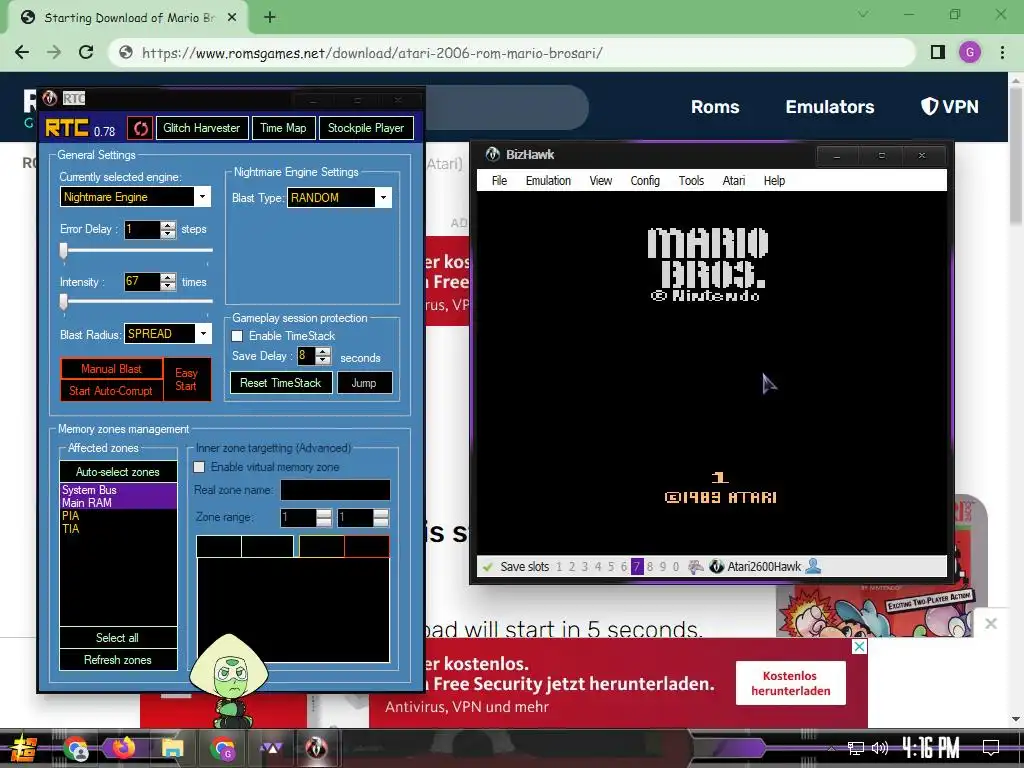Viewport: 1024px width, 768px height.
Task: Click Start Auto-Corrupt
Action: [x=111, y=391]
